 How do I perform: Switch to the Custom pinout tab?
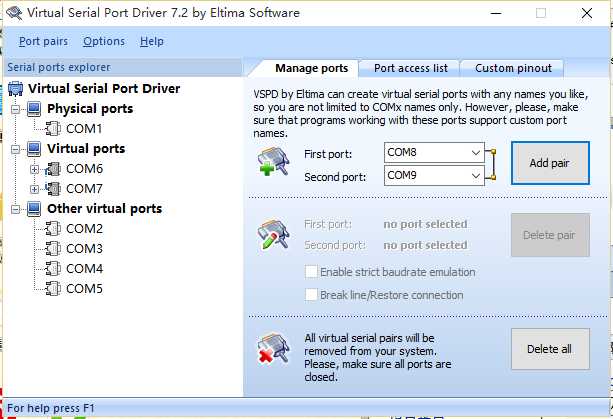(x=513, y=68)
